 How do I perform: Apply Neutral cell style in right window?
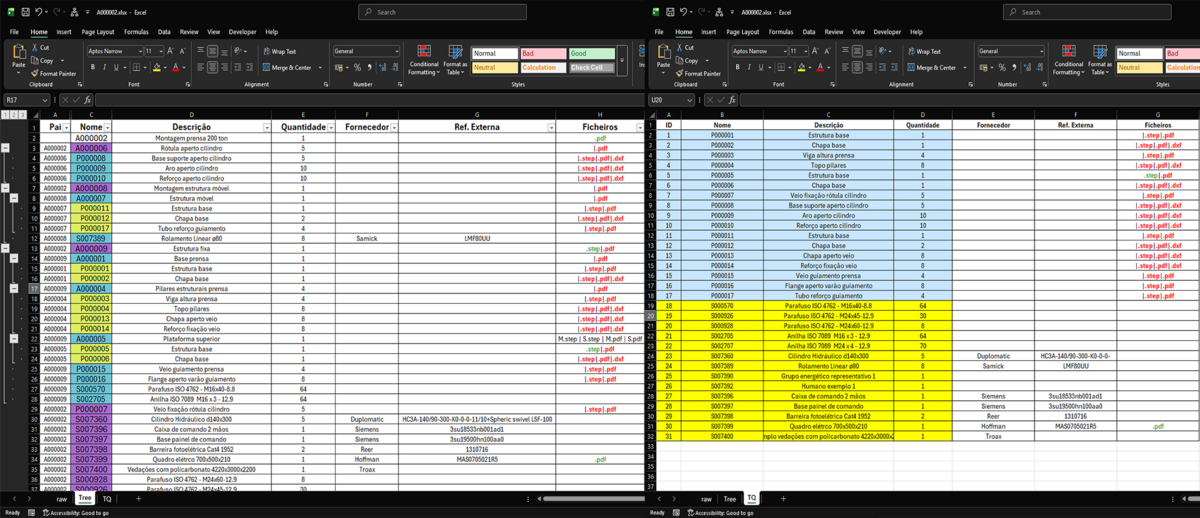click(1139, 68)
